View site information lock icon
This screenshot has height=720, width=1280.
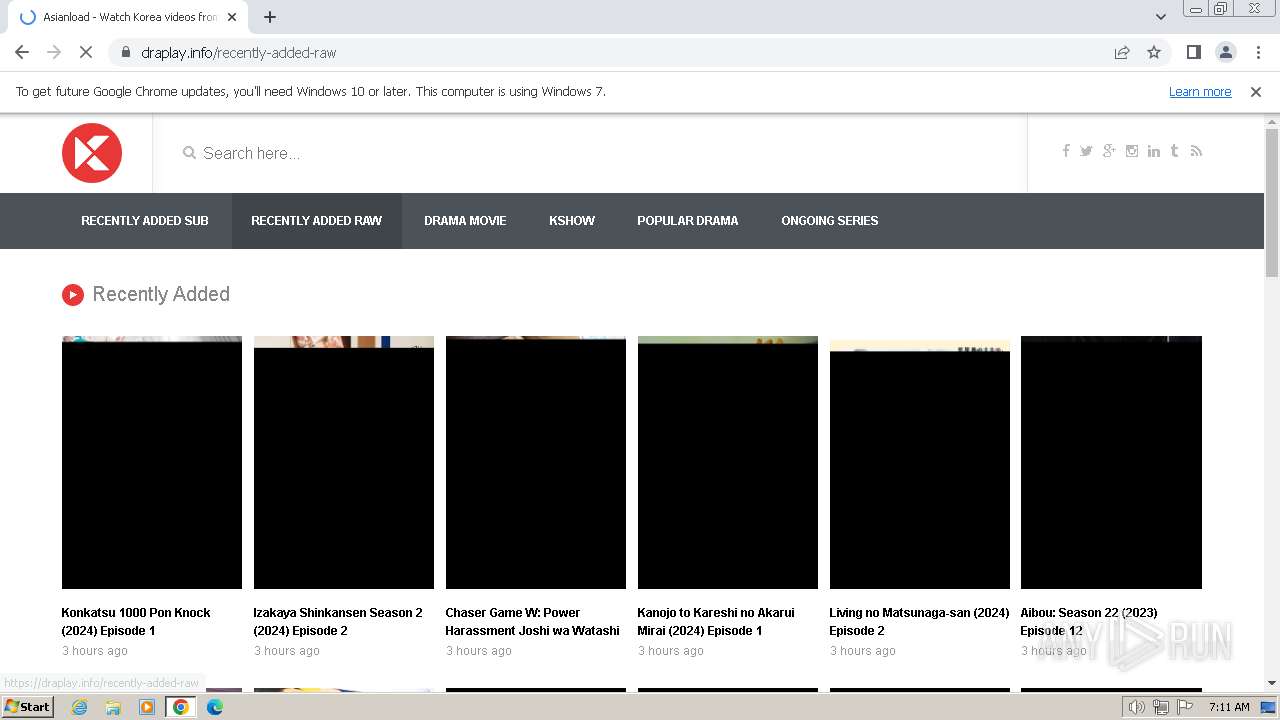(x=125, y=52)
